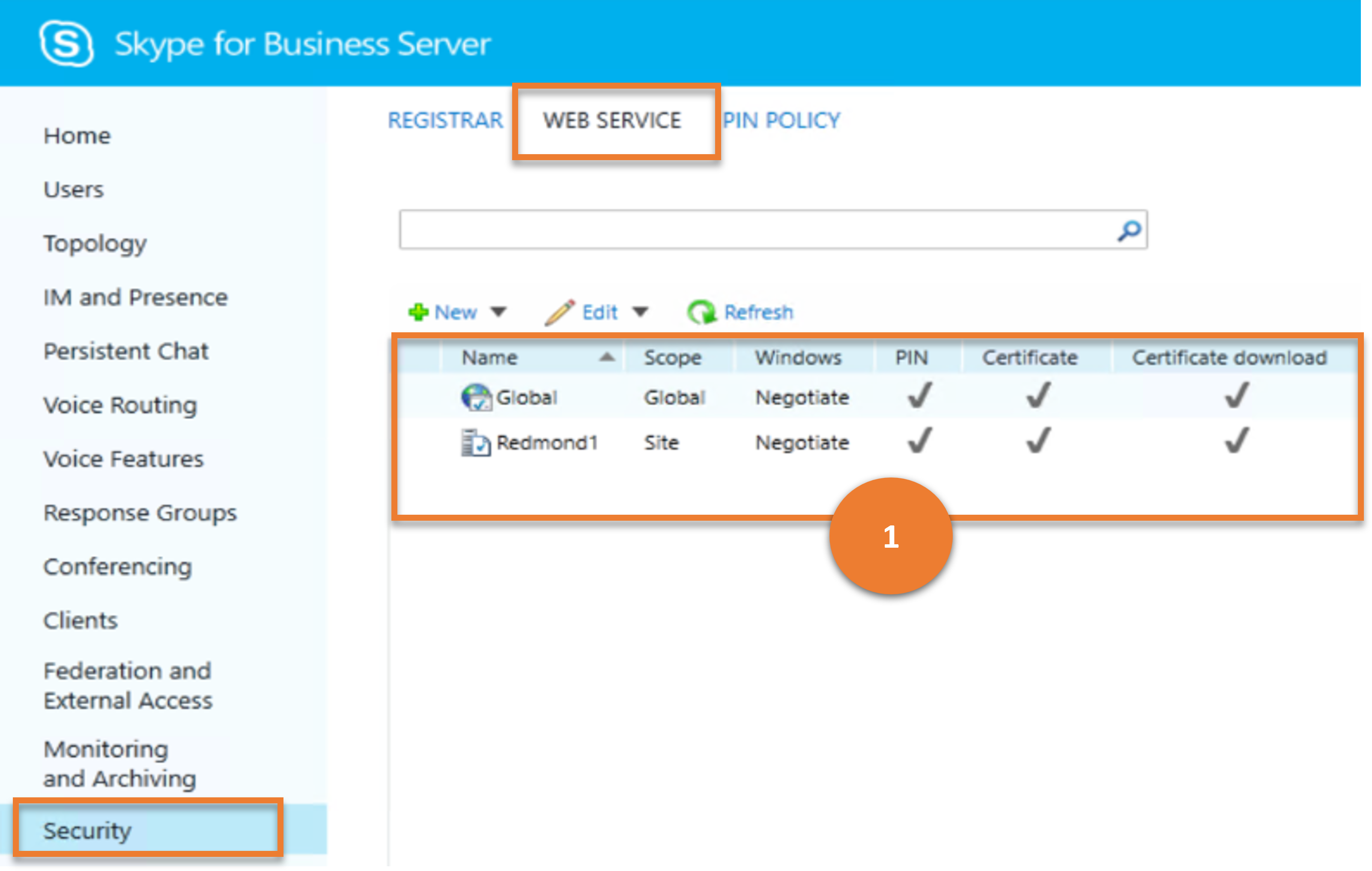Click Certificate download checkmark in the Redmond1 row
Image resolution: width=1372 pixels, height=871 pixels.
click(x=1236, y=441)
